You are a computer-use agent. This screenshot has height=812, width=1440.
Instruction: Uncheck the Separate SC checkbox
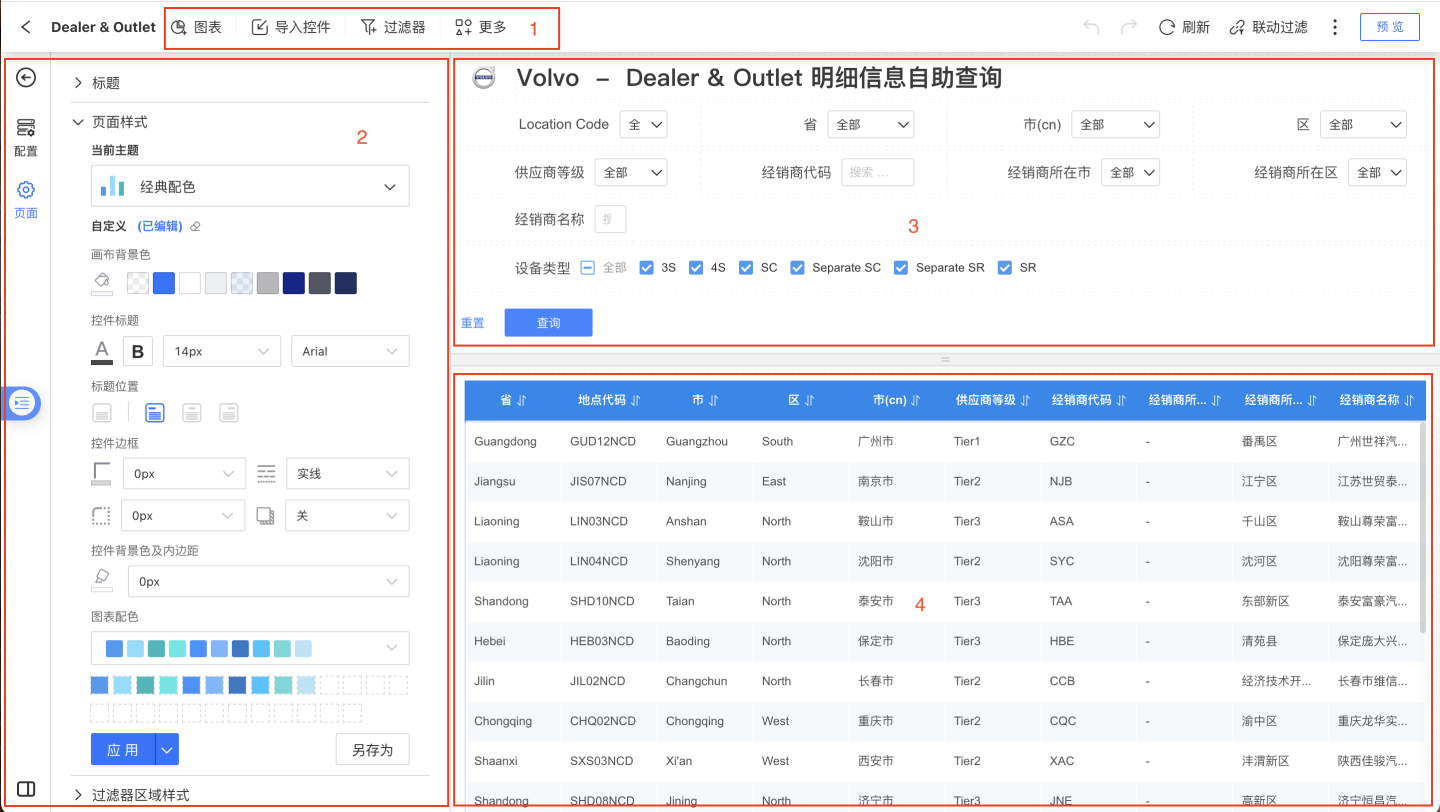[797, 268]
